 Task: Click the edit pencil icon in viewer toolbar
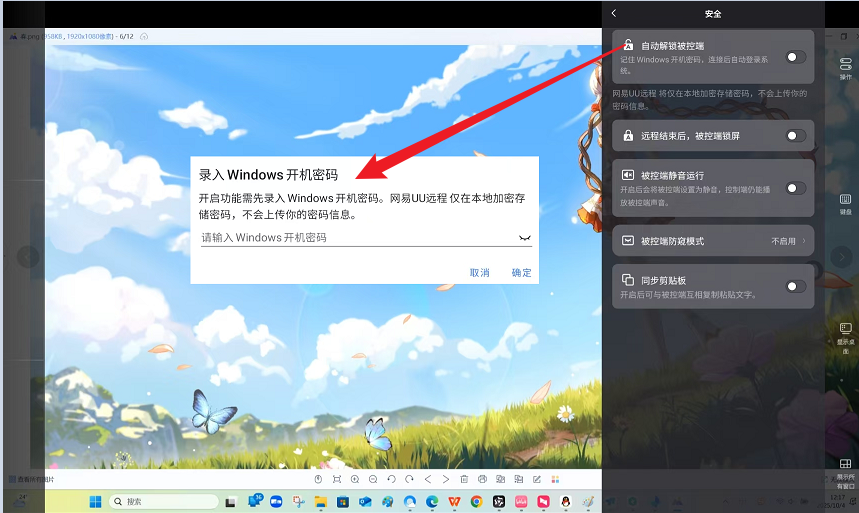point(537,480)
